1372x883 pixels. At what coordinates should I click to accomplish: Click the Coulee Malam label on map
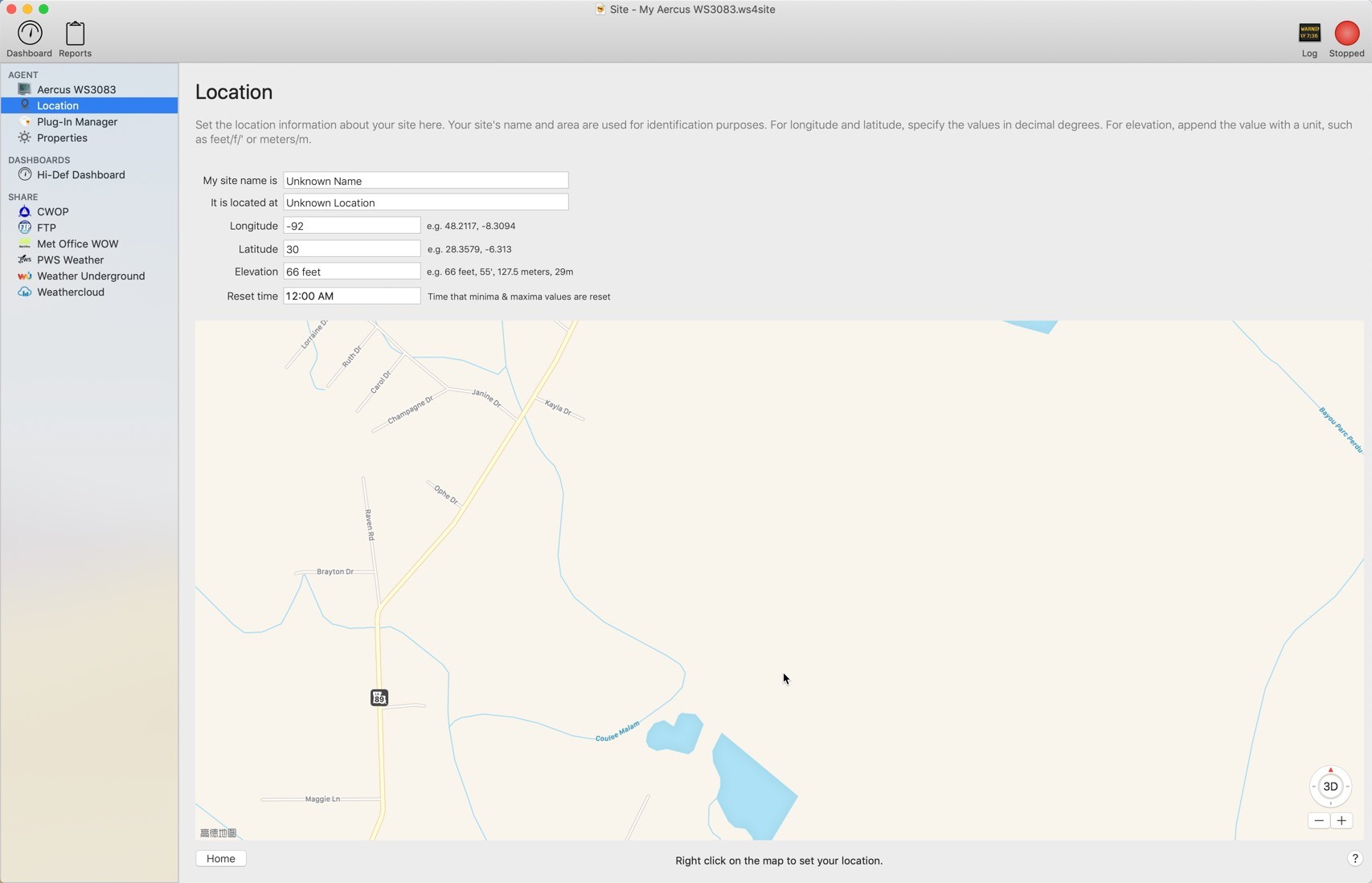(x=618, y=731)
